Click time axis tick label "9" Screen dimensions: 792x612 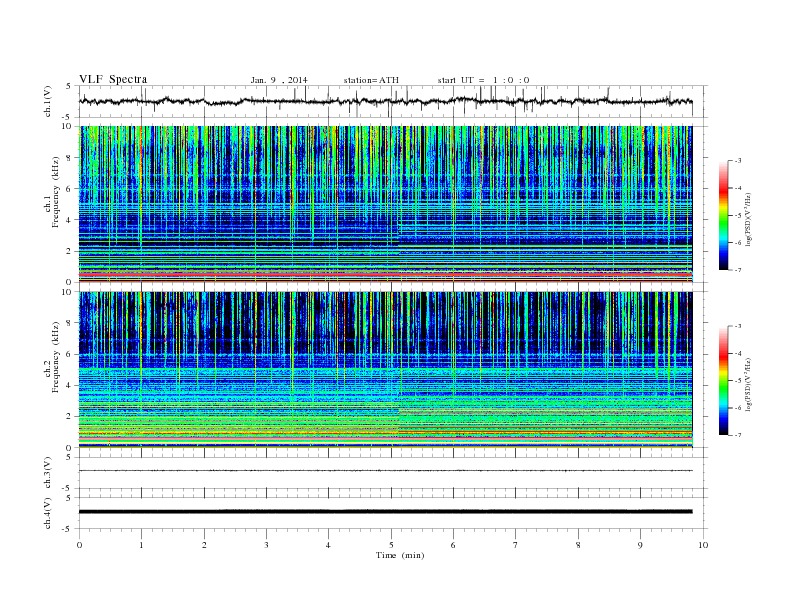click(x=640, y=545)
